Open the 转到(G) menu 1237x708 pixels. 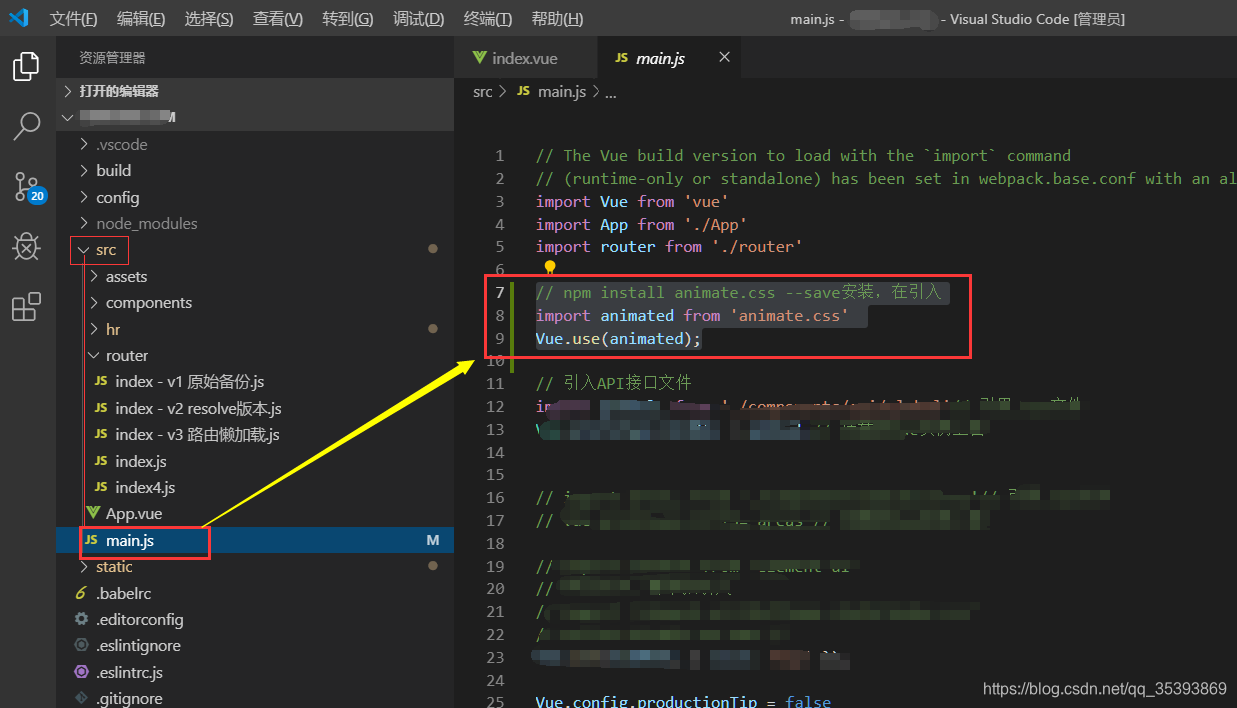348,19
